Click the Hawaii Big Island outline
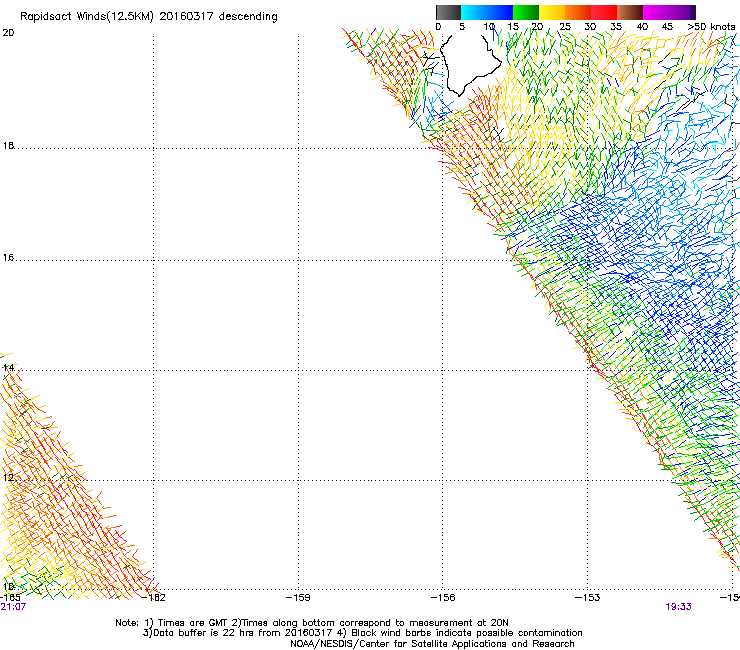The height and width of the screenshot is (650, 740). tap(470, 64)
